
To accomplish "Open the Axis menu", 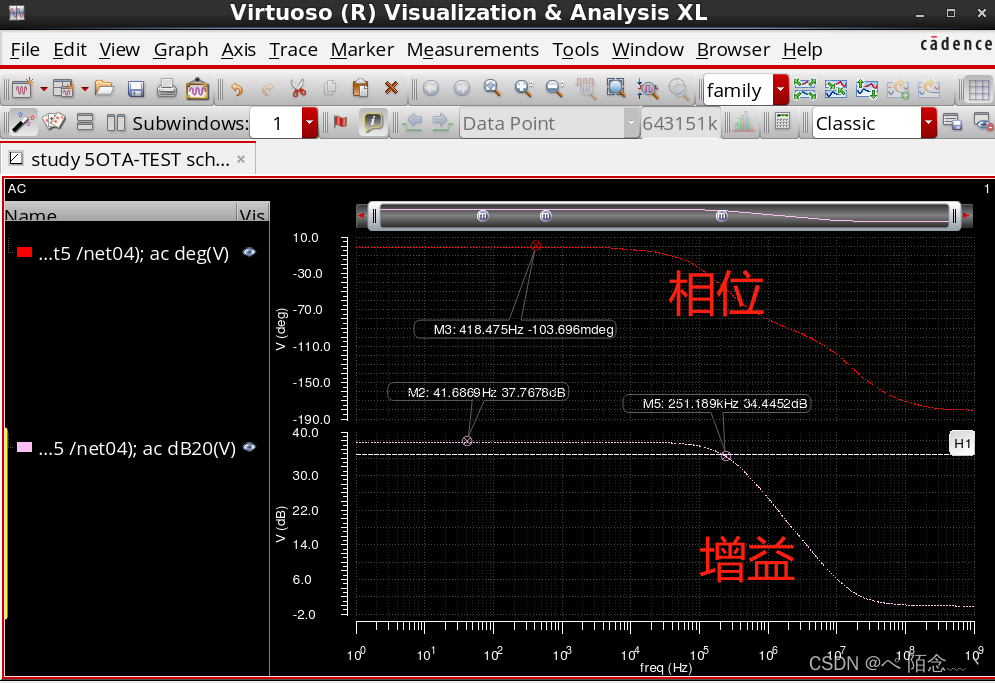I will [239, 50].
